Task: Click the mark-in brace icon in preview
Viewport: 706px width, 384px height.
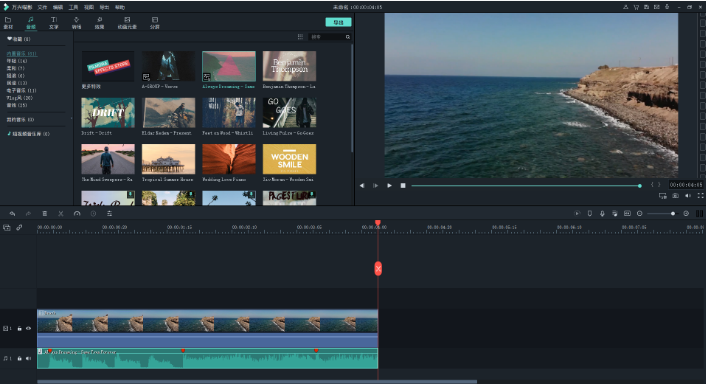Action: pyautogui.click(x=652, y=185)
